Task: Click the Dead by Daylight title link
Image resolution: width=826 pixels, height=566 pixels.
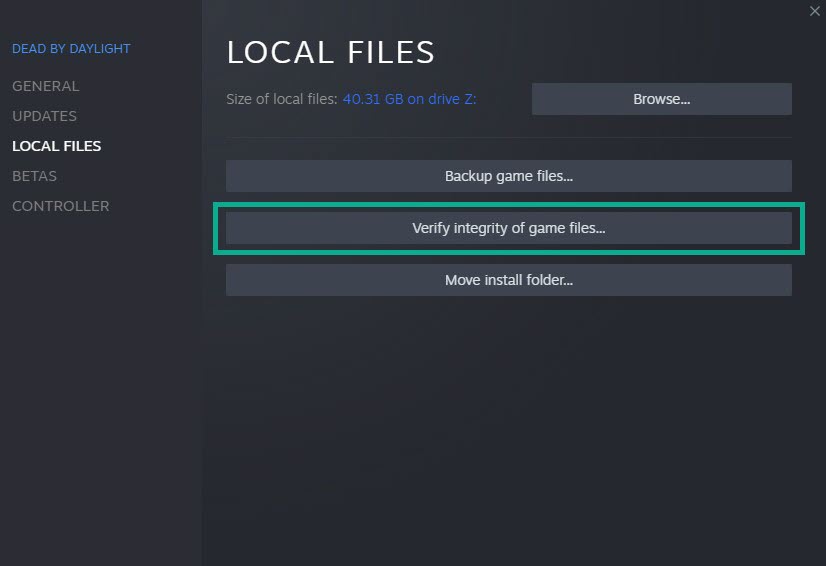Action: pos(71,49)
